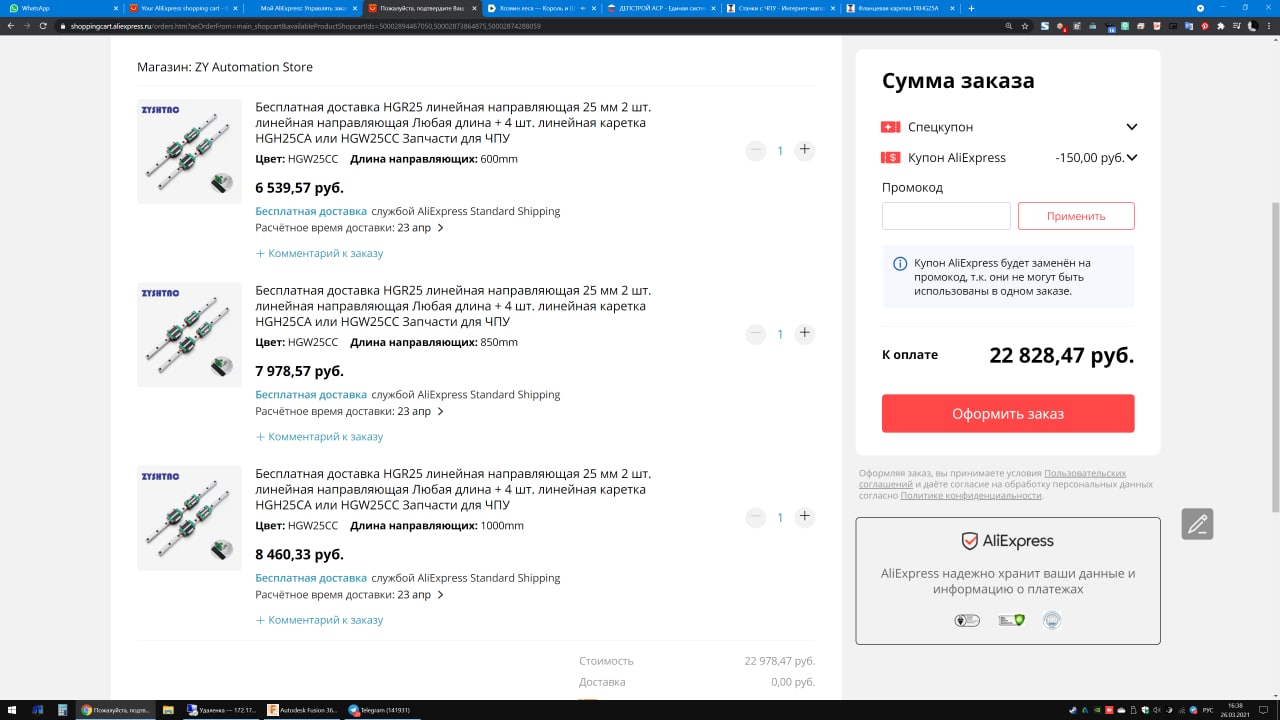
Task: Open the Extensions puzzle icon
Action: (1220, 26)
